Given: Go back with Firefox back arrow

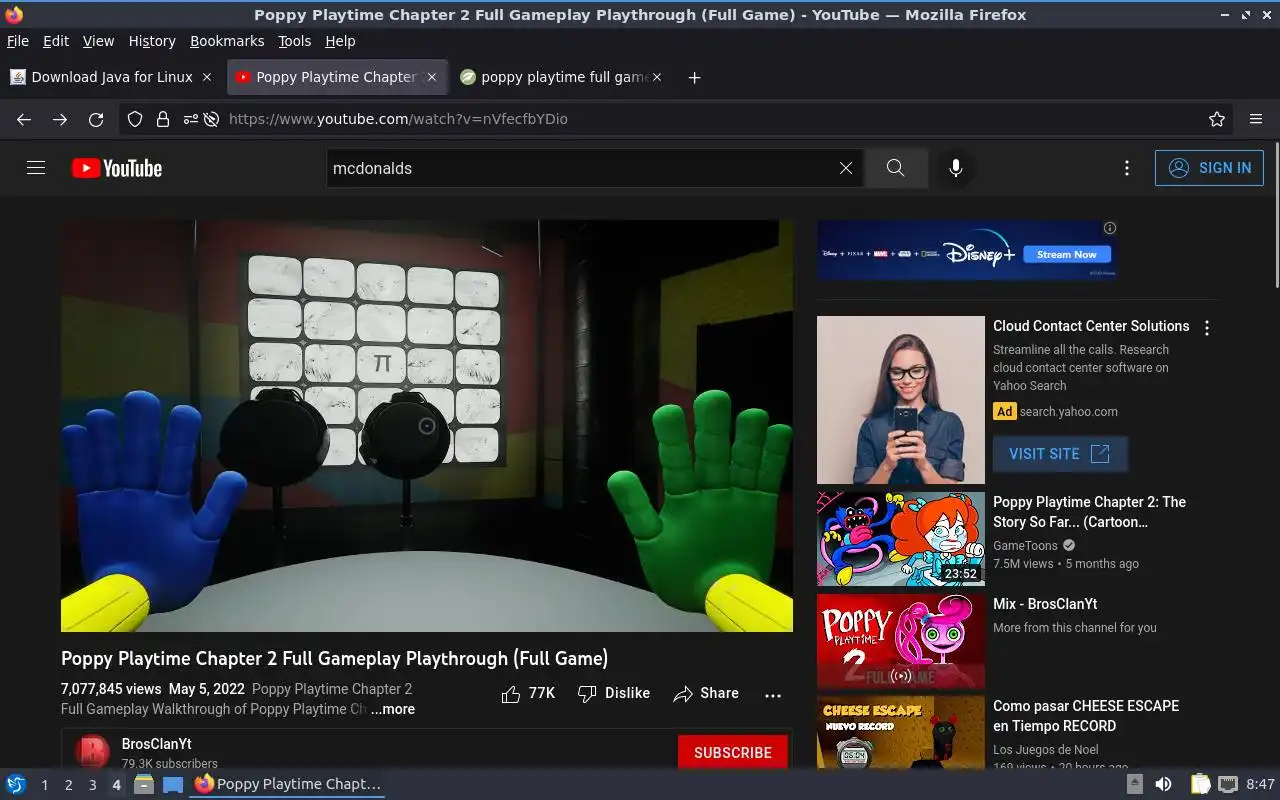Looking at the screenshot, I should coord(24,119).
